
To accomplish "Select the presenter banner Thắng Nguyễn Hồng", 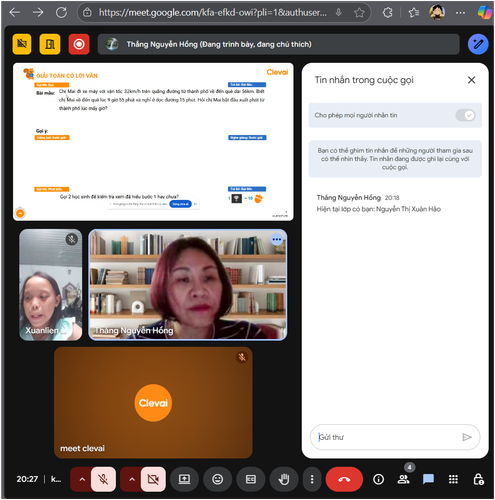I will [x=279, y=44].
